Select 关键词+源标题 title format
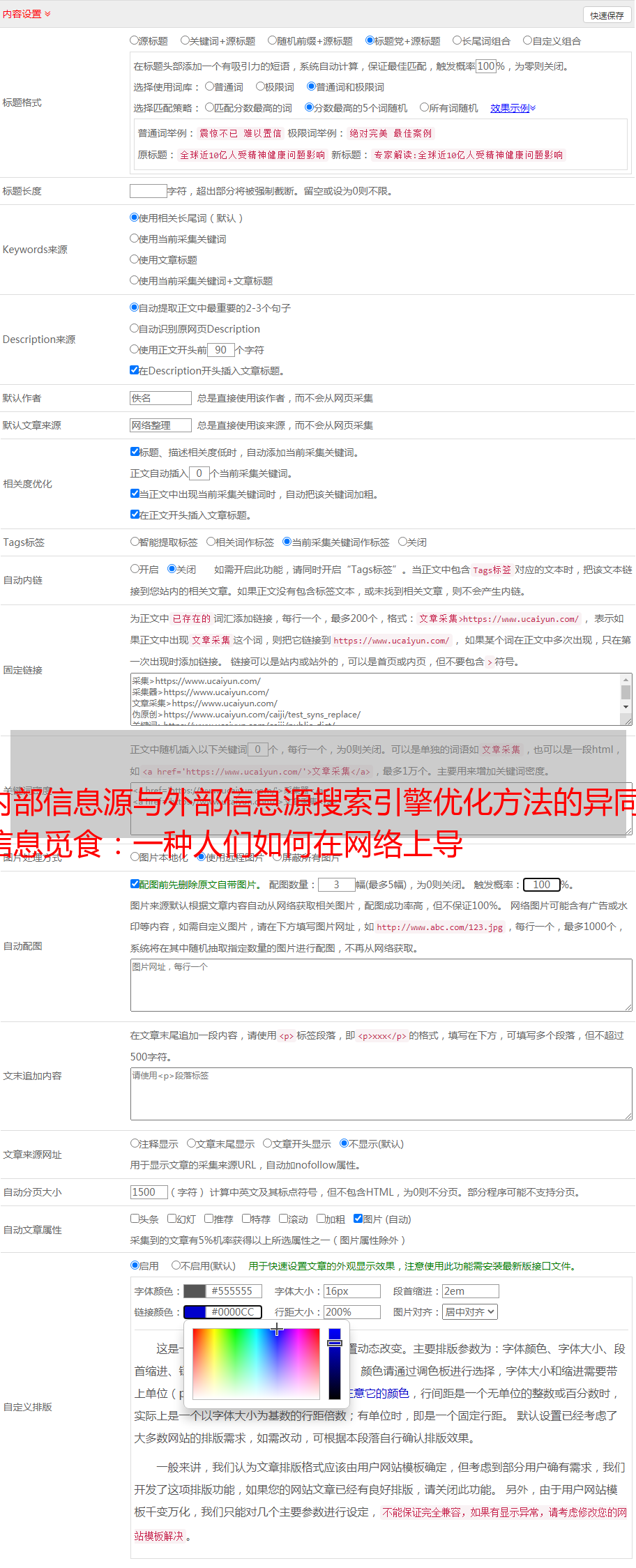 pos(185,40)
